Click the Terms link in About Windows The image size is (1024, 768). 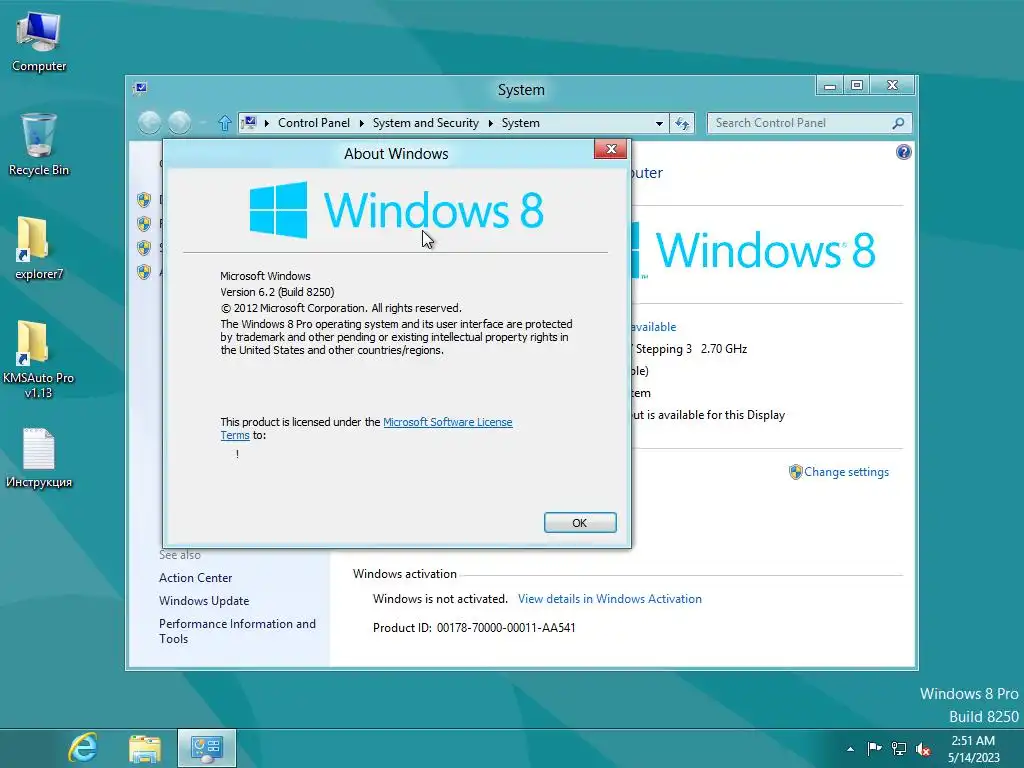tap(234, 436)
